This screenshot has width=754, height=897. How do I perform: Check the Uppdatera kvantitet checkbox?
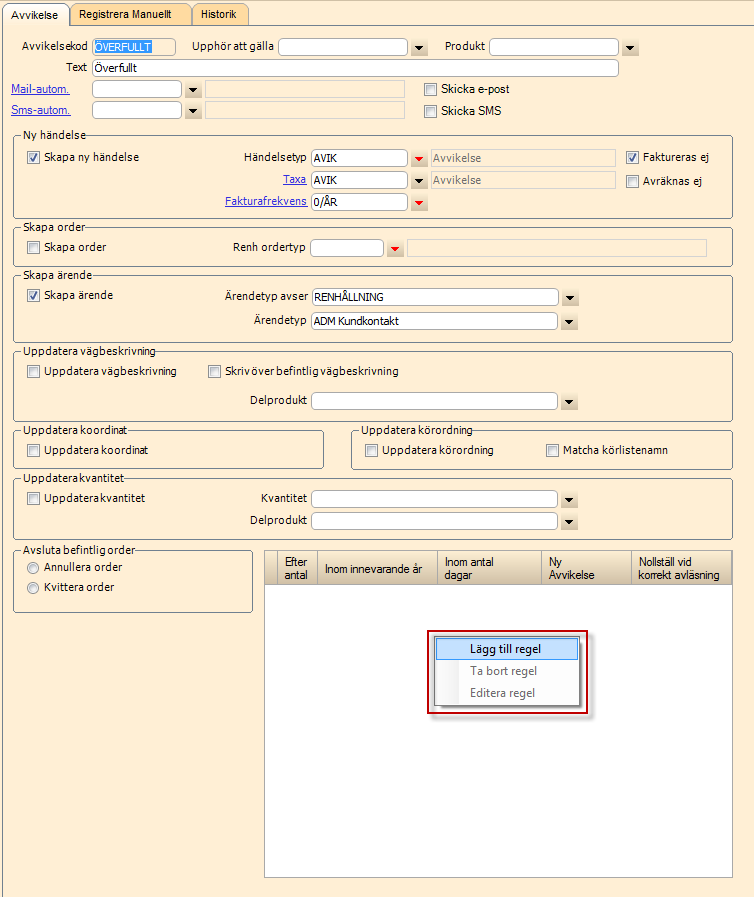33,498
